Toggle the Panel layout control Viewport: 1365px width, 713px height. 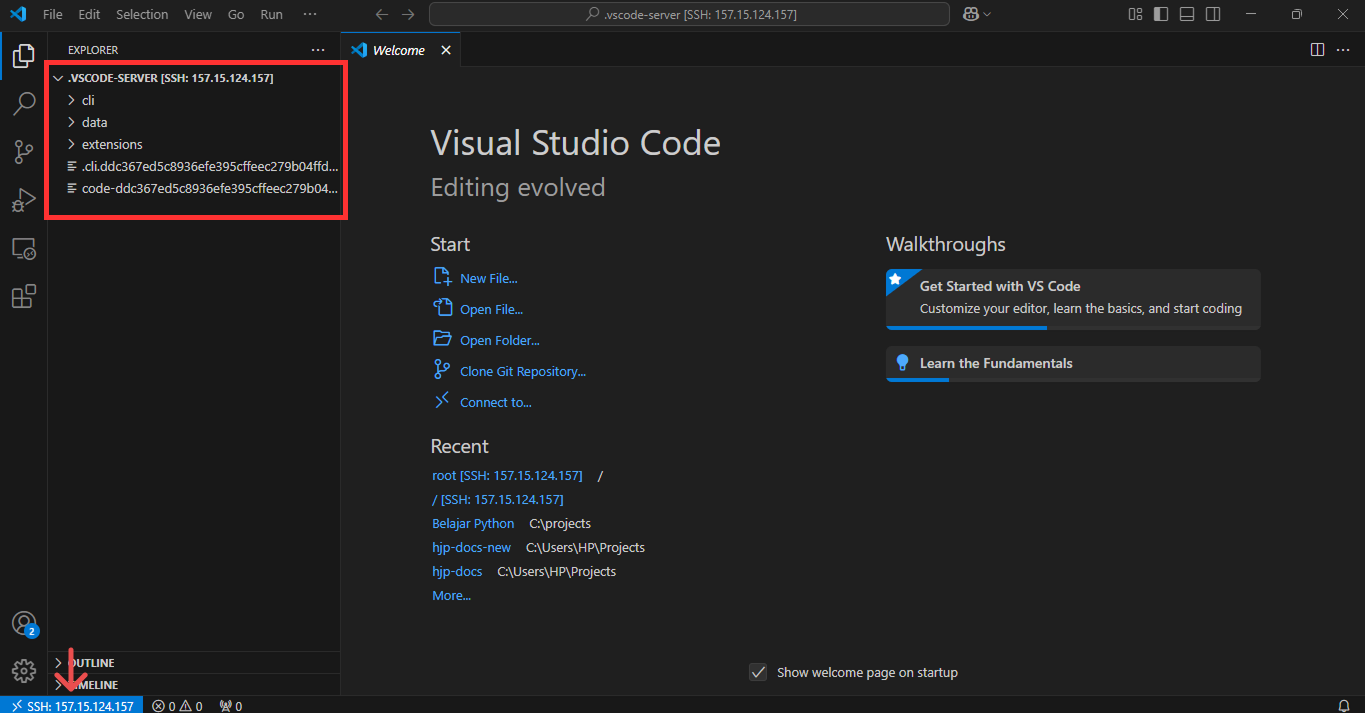coord(1186,13)
